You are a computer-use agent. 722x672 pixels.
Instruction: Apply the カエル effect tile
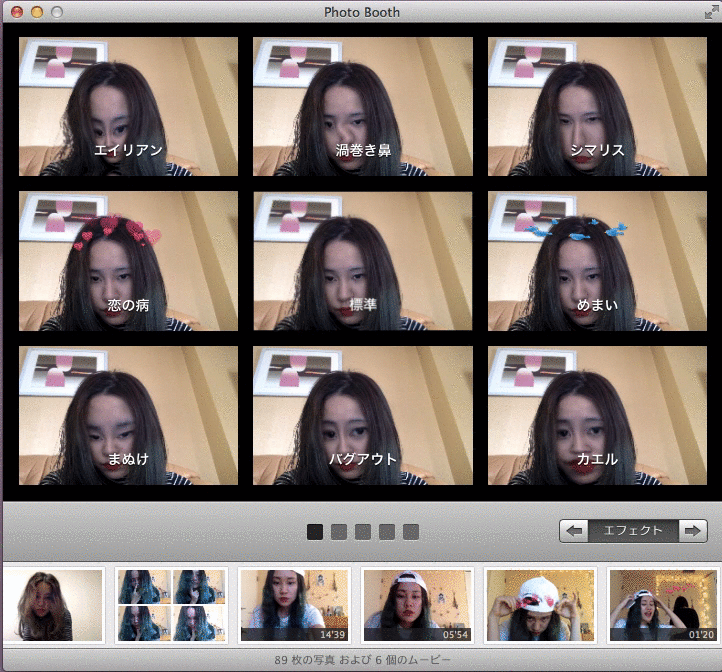pos(597,415)
